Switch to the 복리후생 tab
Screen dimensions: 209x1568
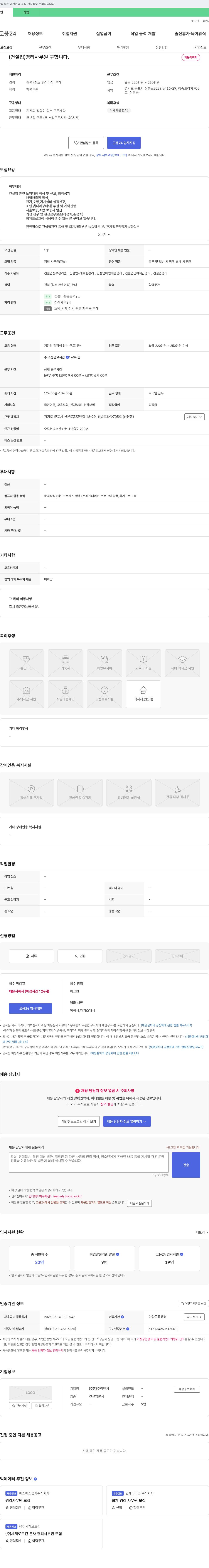(x=123, y=48)
